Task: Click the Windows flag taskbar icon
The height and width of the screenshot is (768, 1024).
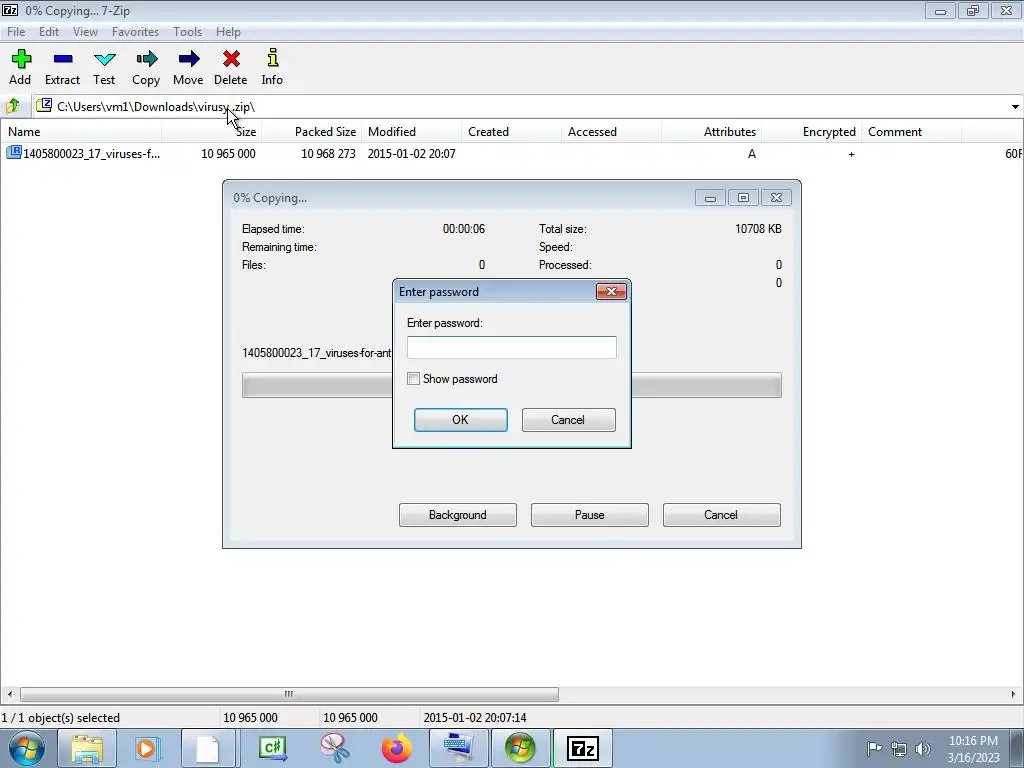Action: click(520, 748)
